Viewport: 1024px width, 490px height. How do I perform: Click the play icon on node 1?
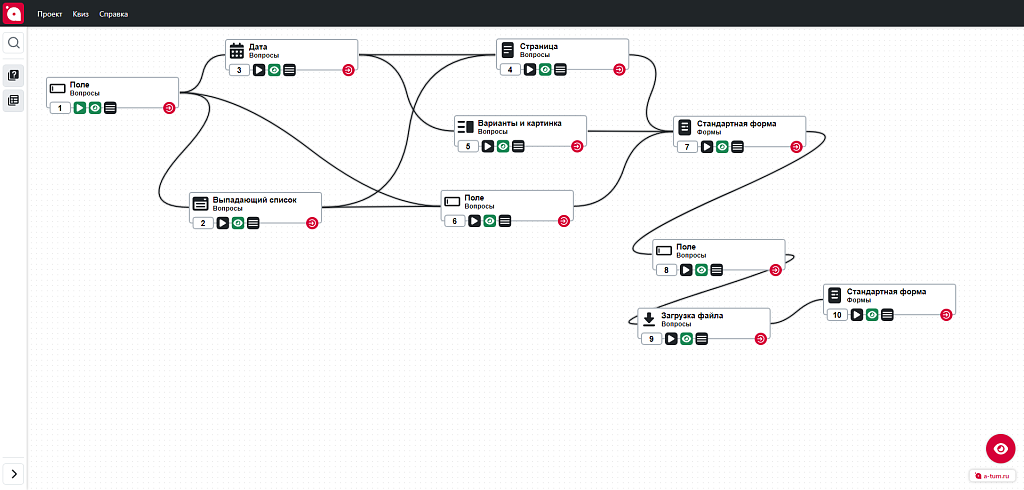tap(80, 108)
